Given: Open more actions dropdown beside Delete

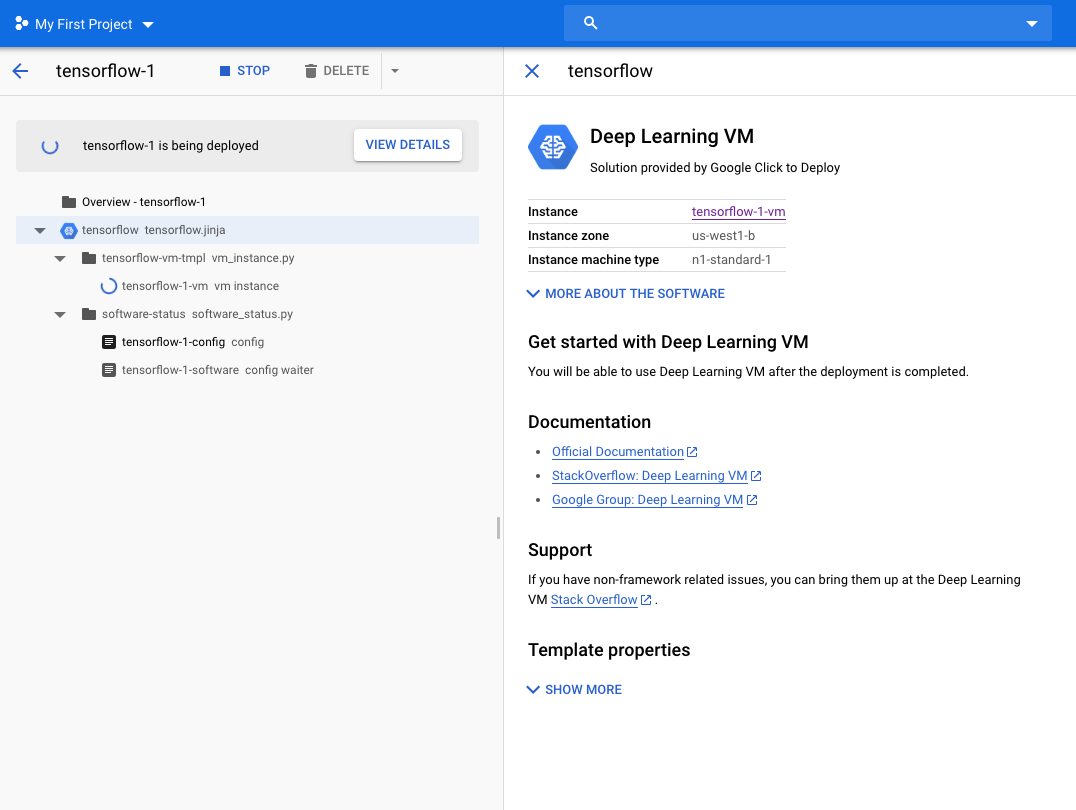Looking at the screenshot, I should [395, 71].
